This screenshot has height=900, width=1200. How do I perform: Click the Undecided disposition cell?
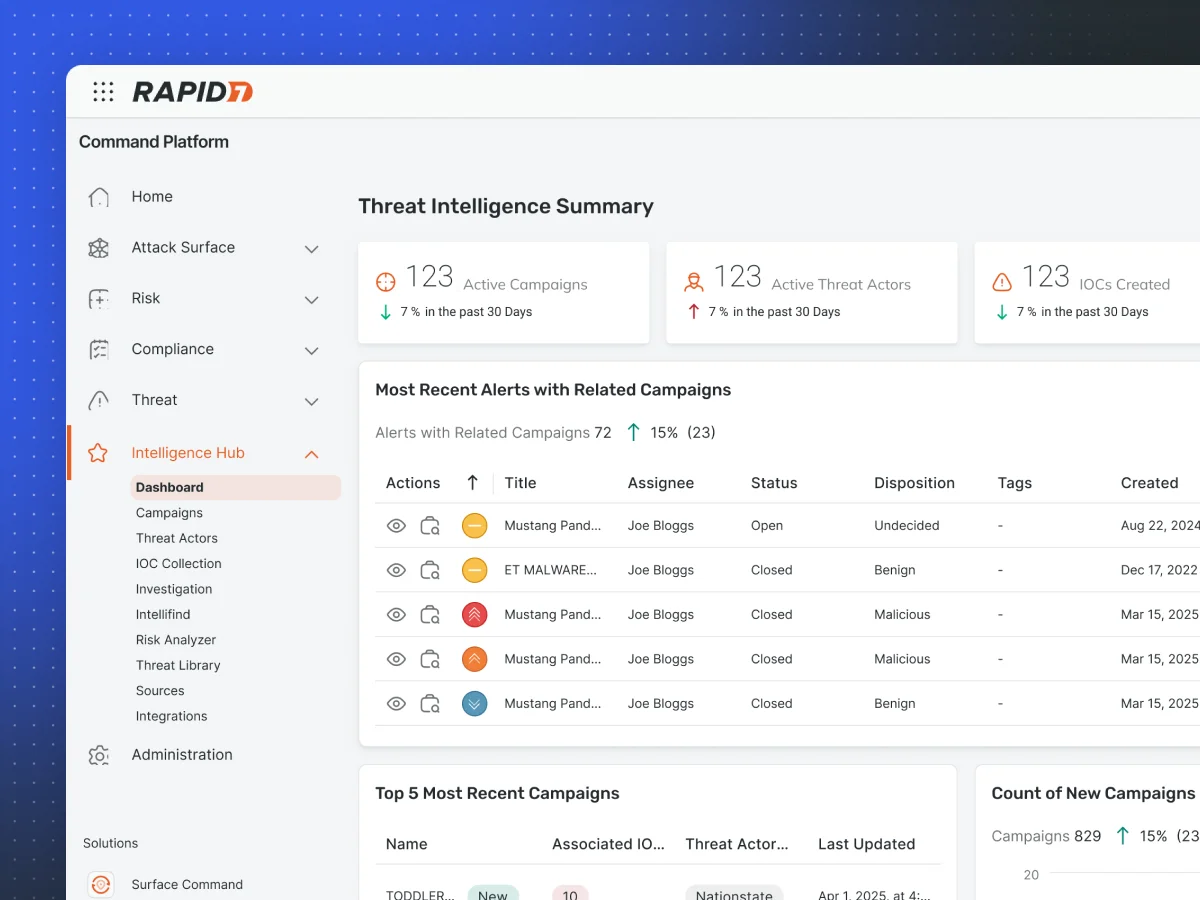(x=907, y=526)
